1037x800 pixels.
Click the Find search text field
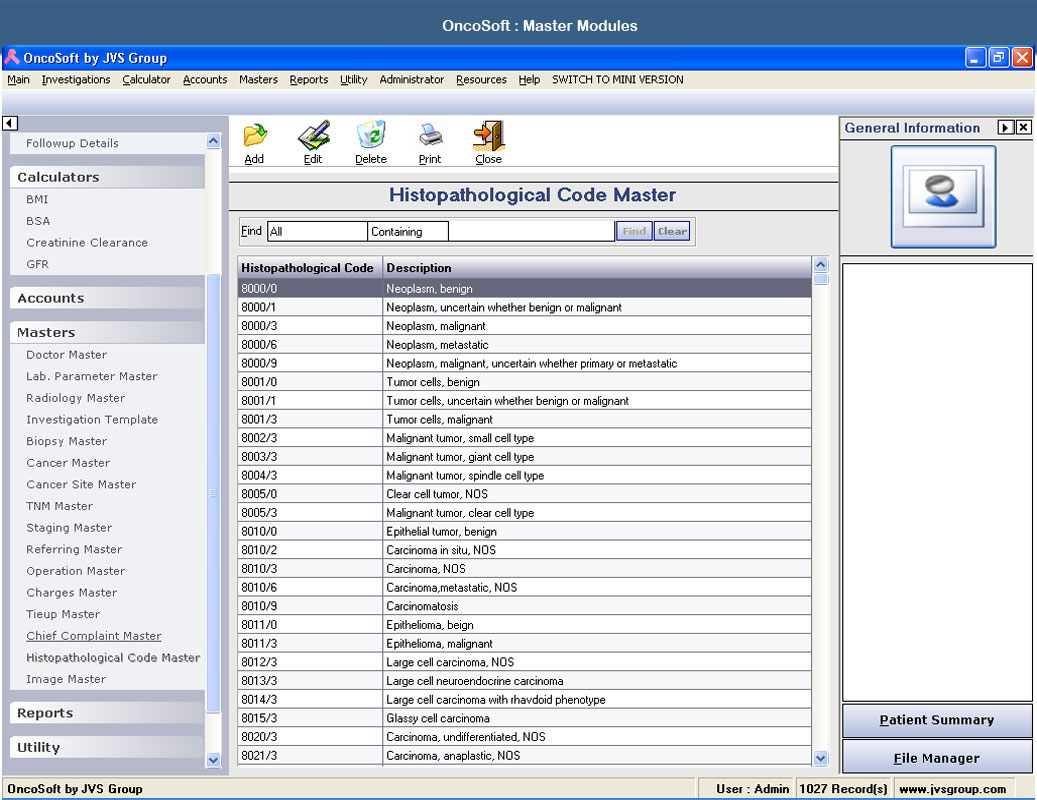click(532, 231)
